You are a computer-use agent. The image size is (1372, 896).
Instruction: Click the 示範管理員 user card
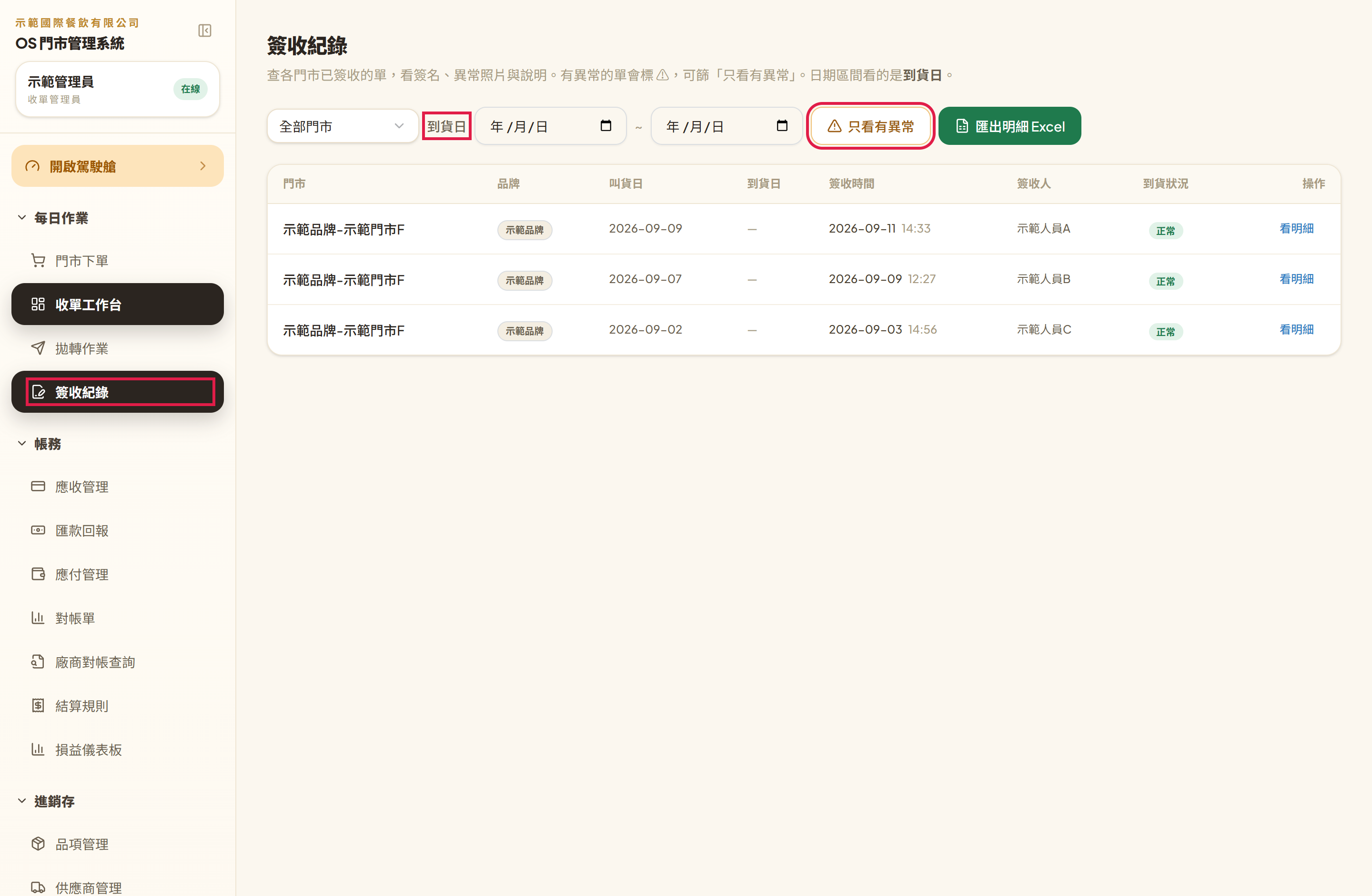point(118,90)
